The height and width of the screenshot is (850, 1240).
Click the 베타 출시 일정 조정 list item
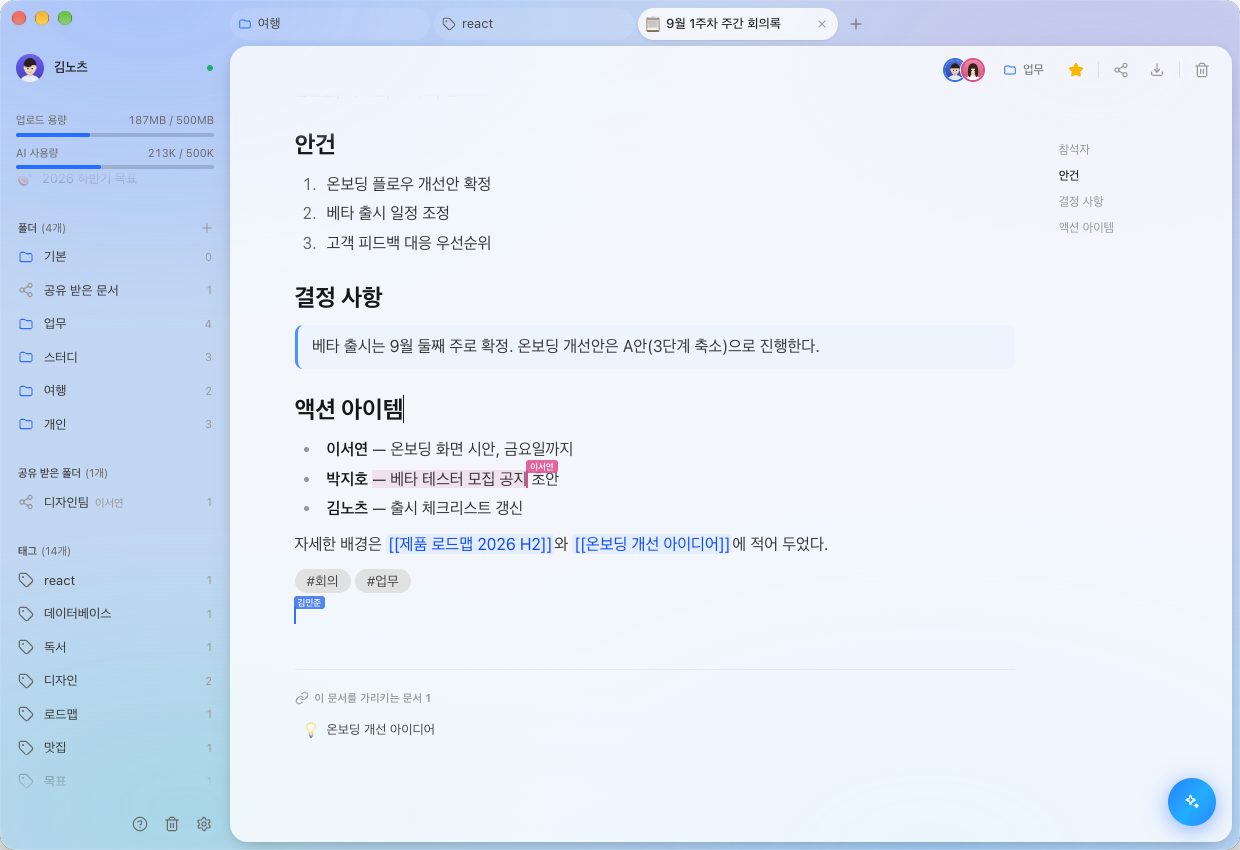(388, 213)
